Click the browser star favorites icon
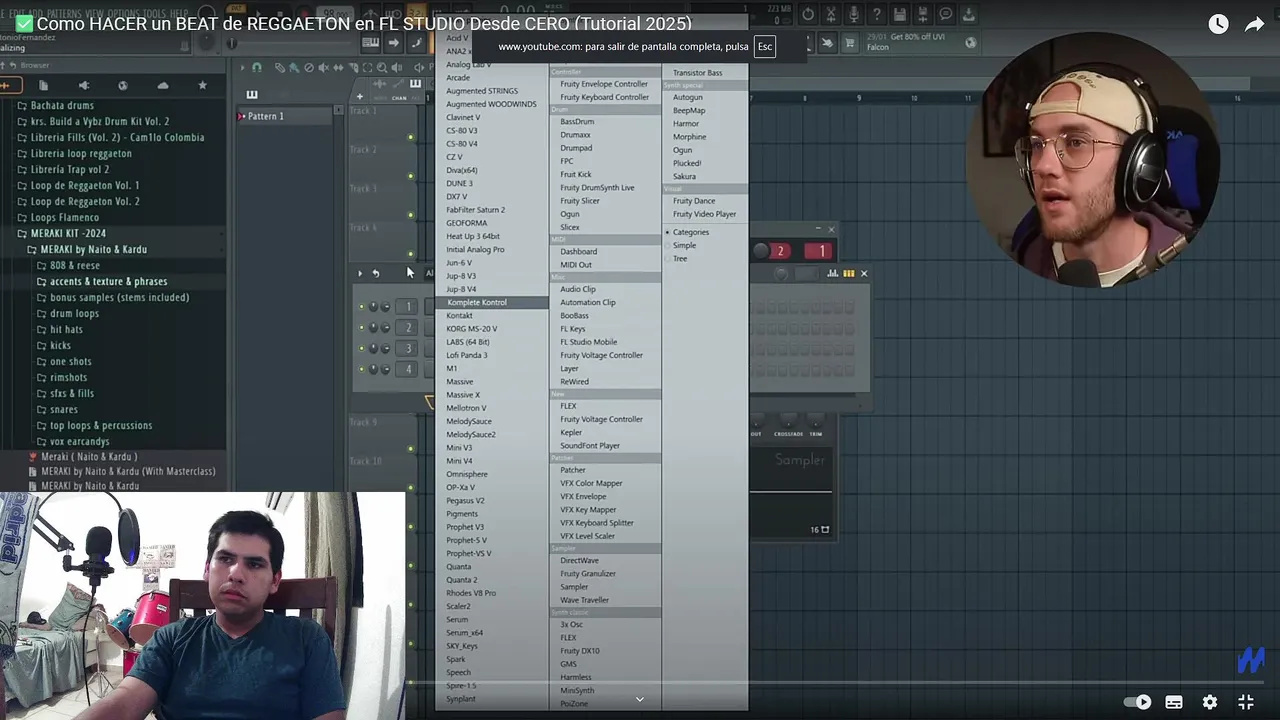The height and width of the screenshot is (720, 1280). pyautogui.click(x=202, y=85)
